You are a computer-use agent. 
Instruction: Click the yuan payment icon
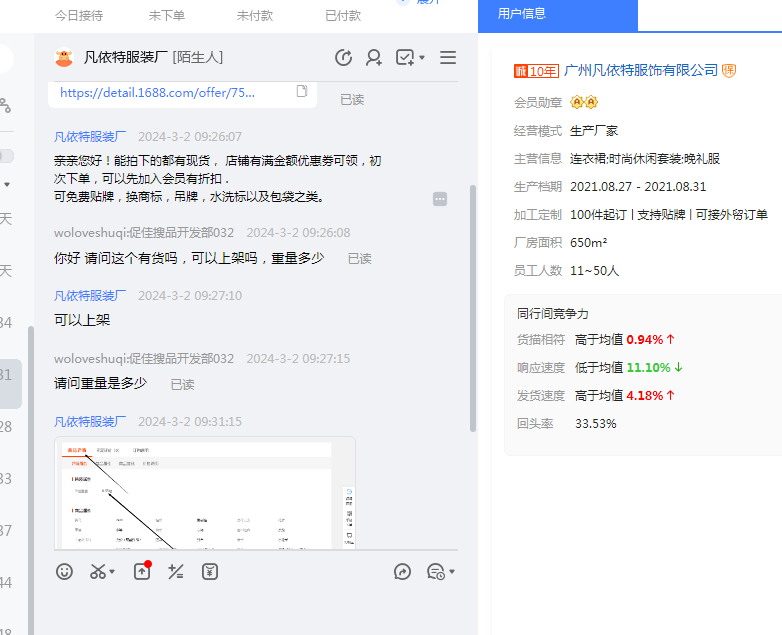[210, 571]
